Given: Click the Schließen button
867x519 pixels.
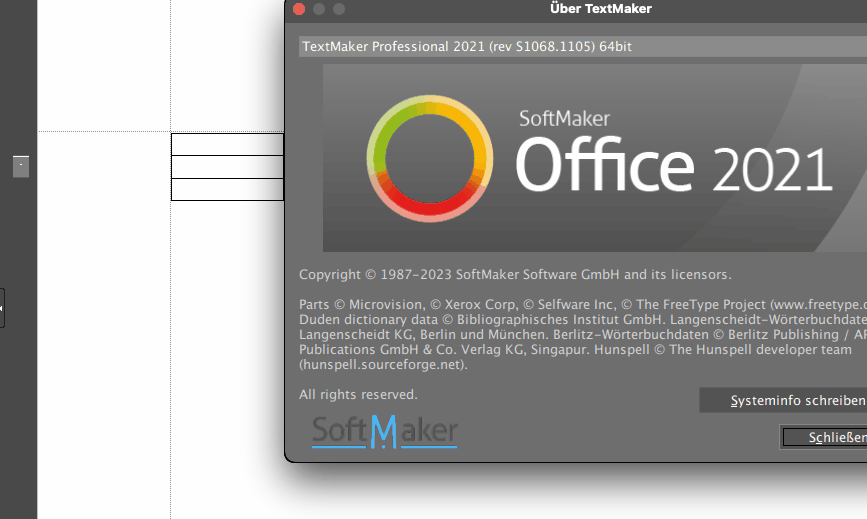Looking at the screenshot, I should click(x=825, y=437).
